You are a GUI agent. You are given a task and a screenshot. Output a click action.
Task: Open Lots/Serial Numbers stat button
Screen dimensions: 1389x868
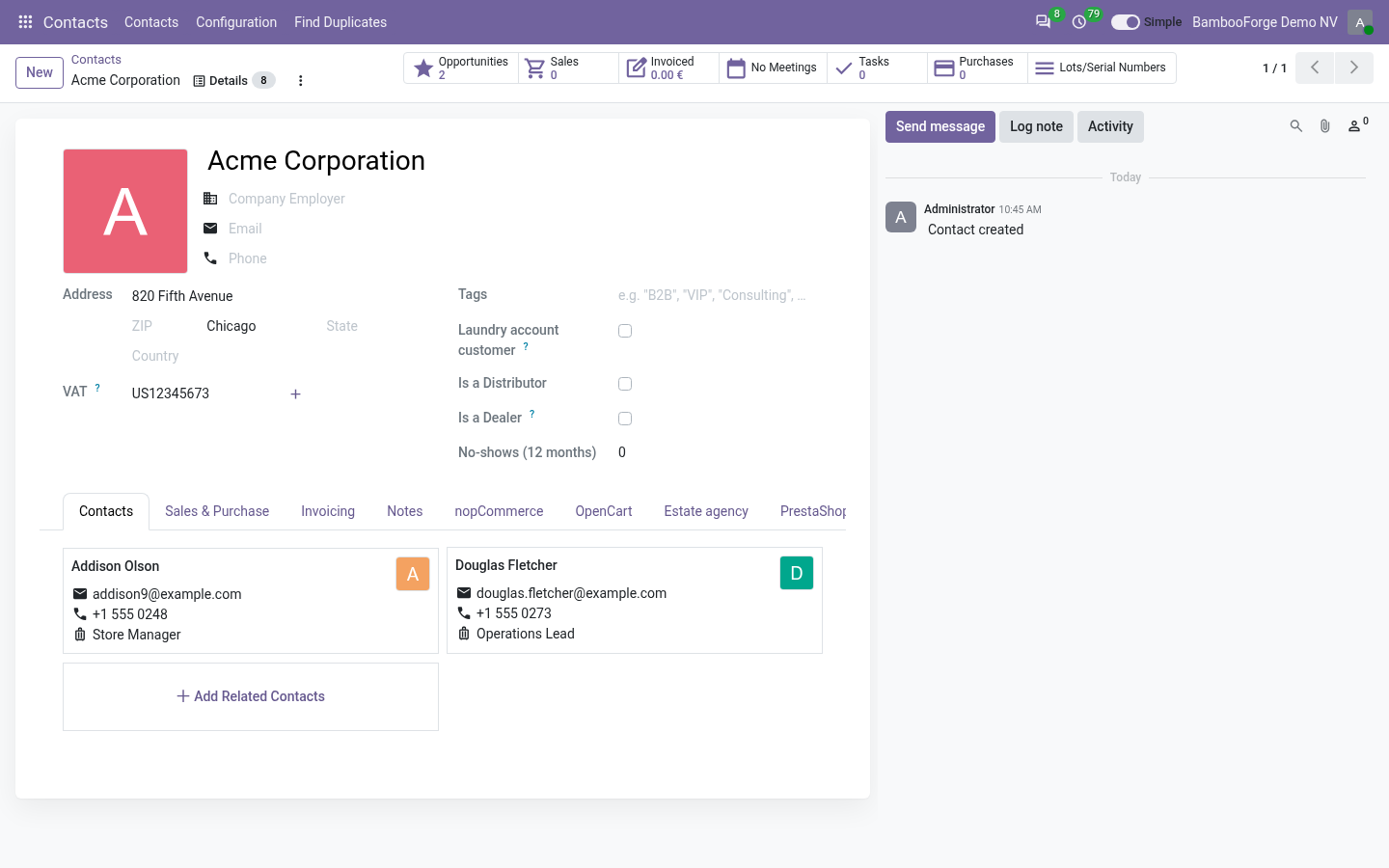(1102, 68)
